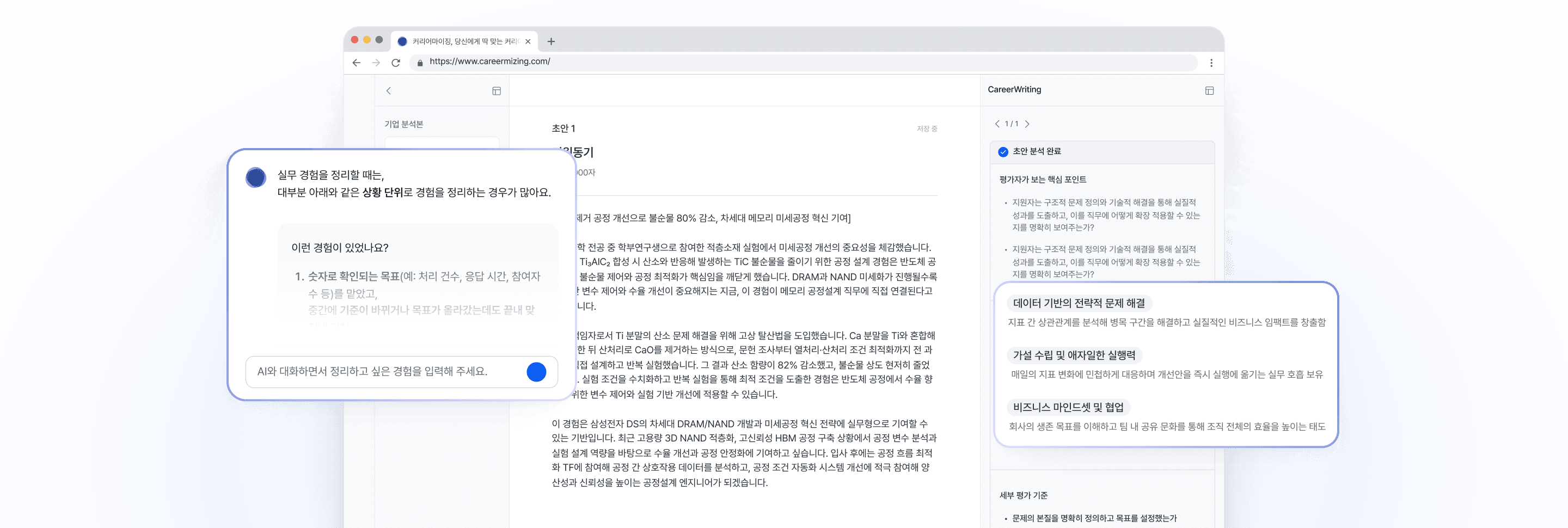The image size is (1568, 528).
Task: Click the browser forward navigation arrow
Action: click(376, 62)
